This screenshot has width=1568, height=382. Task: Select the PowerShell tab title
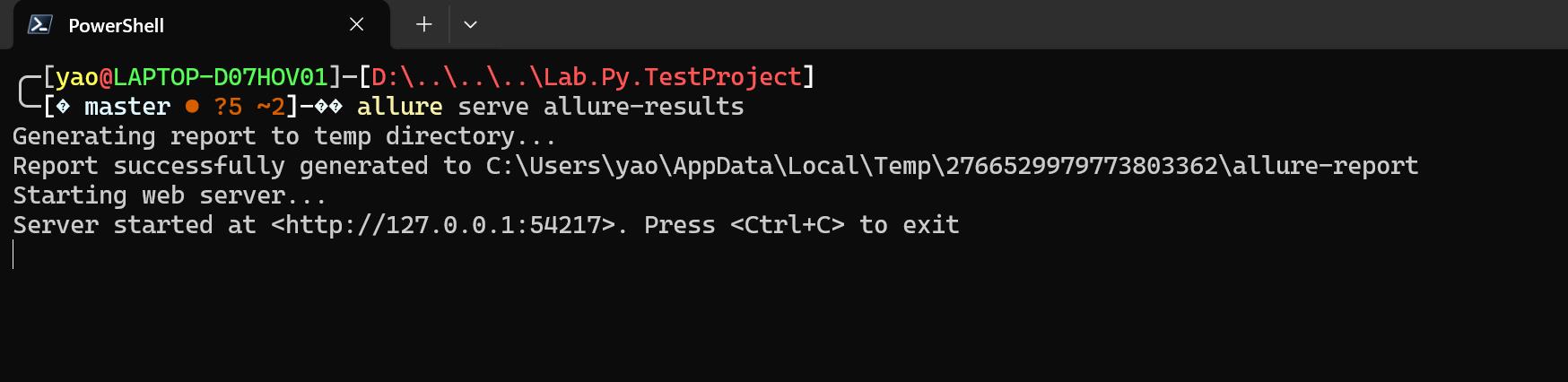116,26
